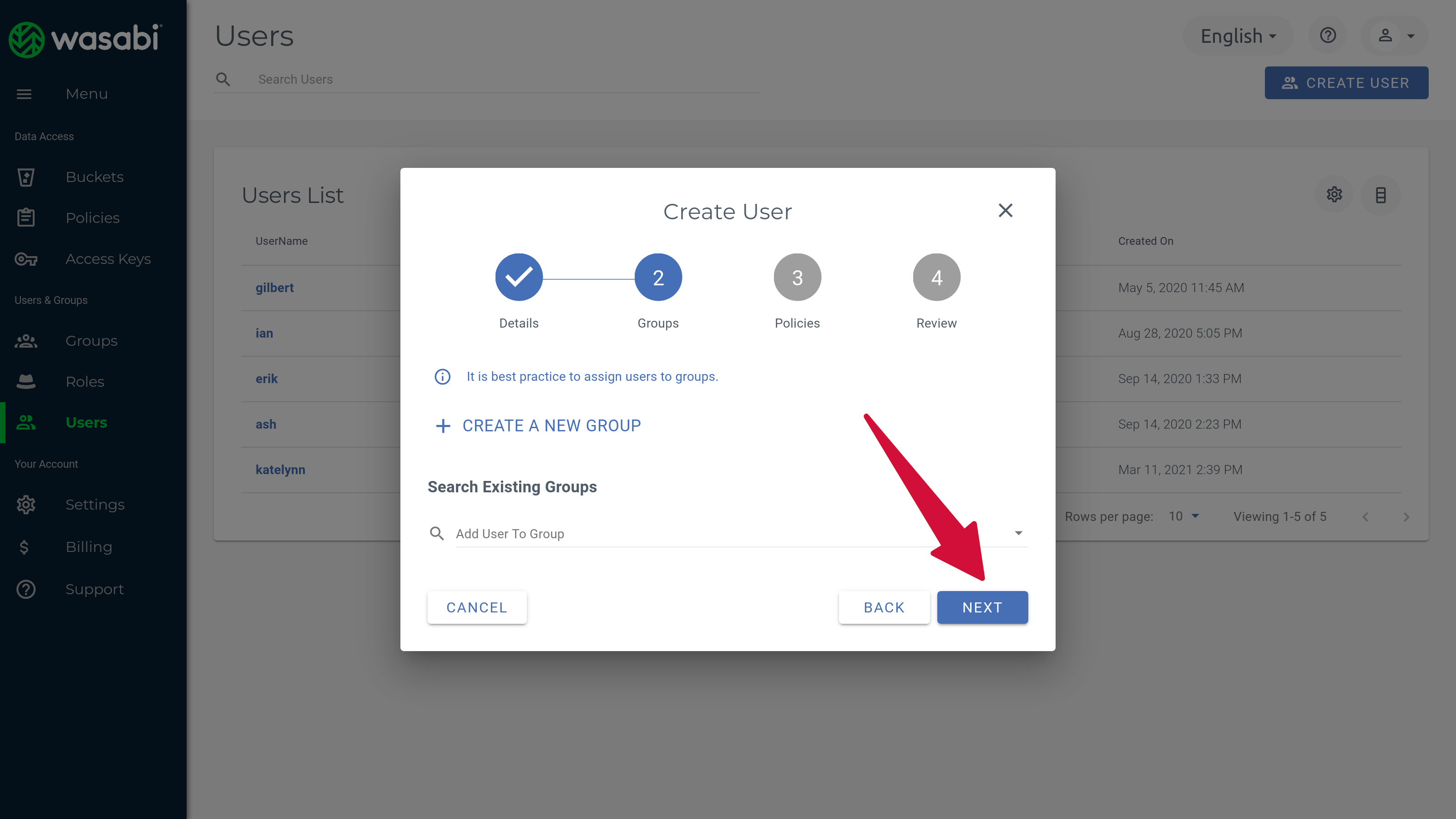The height and width of the screenshot is (819, 1456).
Task: Select the Policies step 3 tab
Action: coord(797,278)
